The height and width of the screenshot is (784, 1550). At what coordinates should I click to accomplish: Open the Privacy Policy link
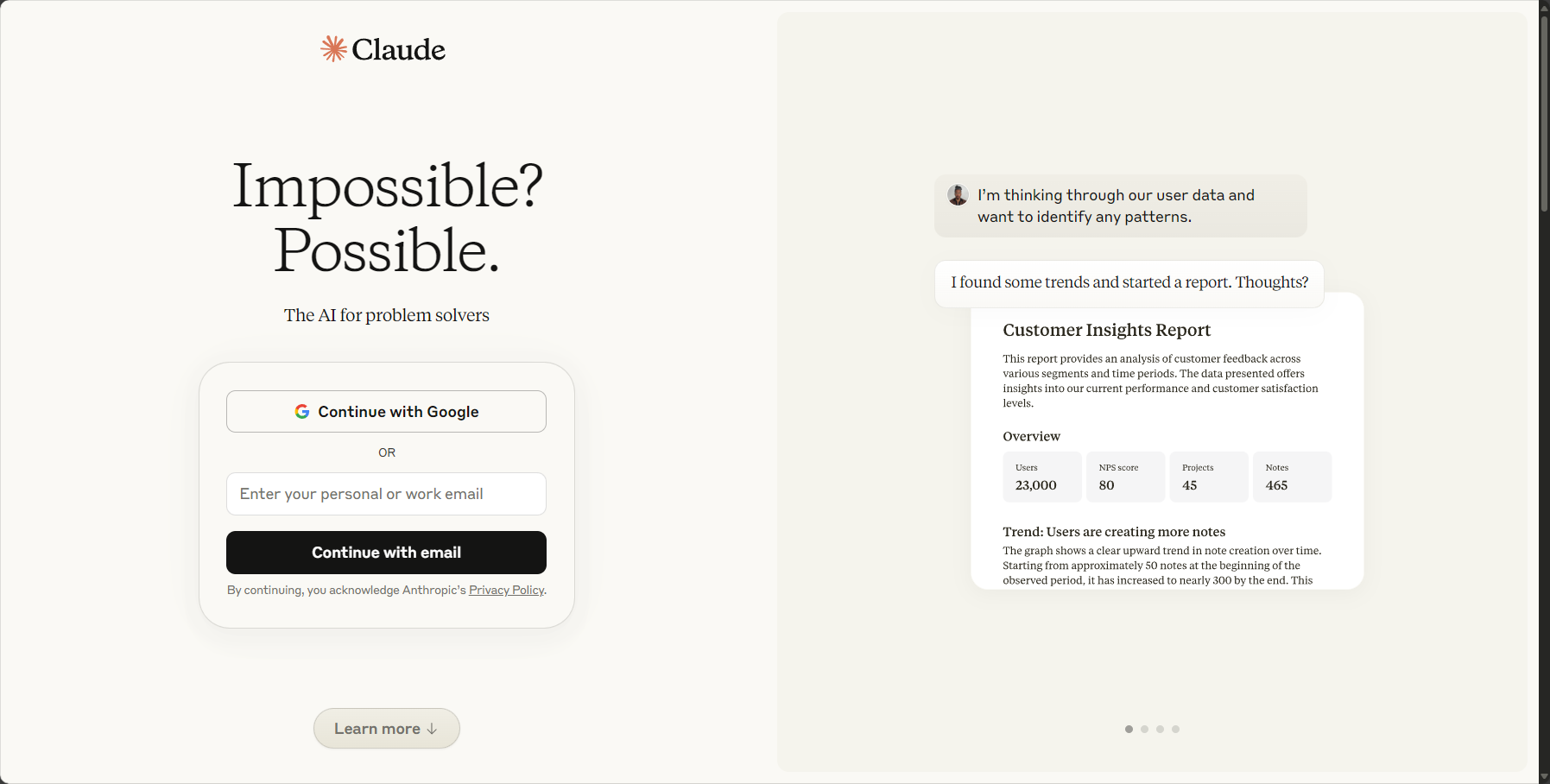pos(506,590)
